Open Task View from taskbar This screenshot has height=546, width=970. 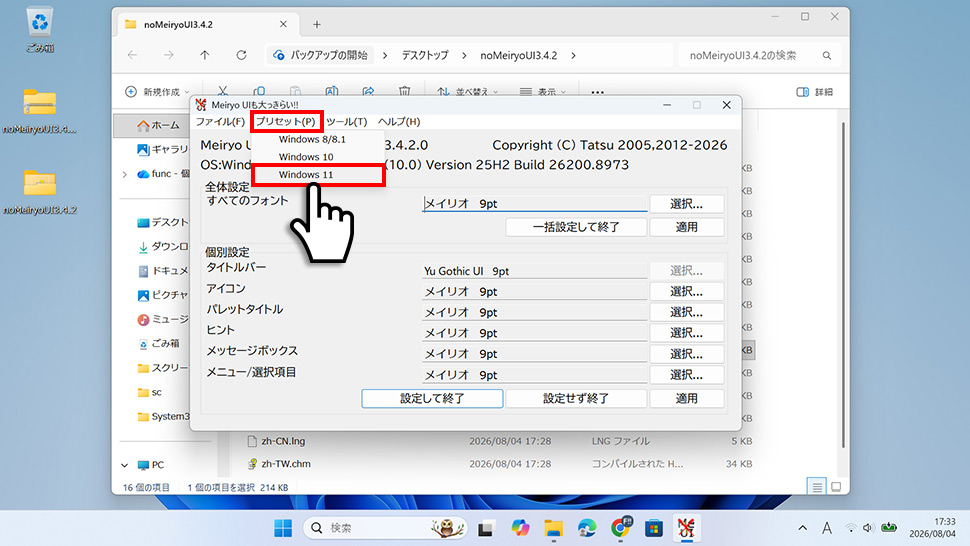pyautogui.click(x=486, y=528)
